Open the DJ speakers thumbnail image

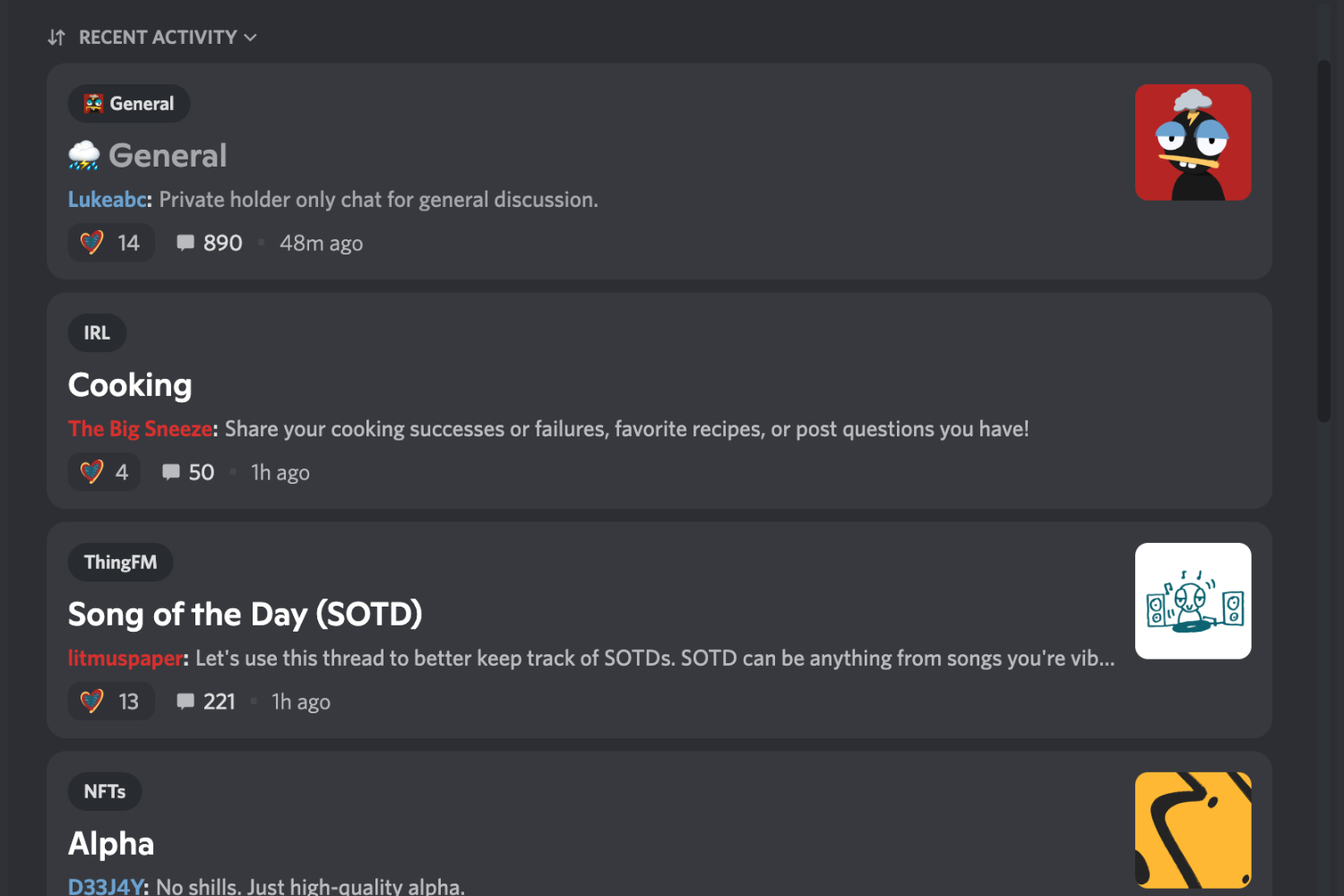pos(1193,601)
